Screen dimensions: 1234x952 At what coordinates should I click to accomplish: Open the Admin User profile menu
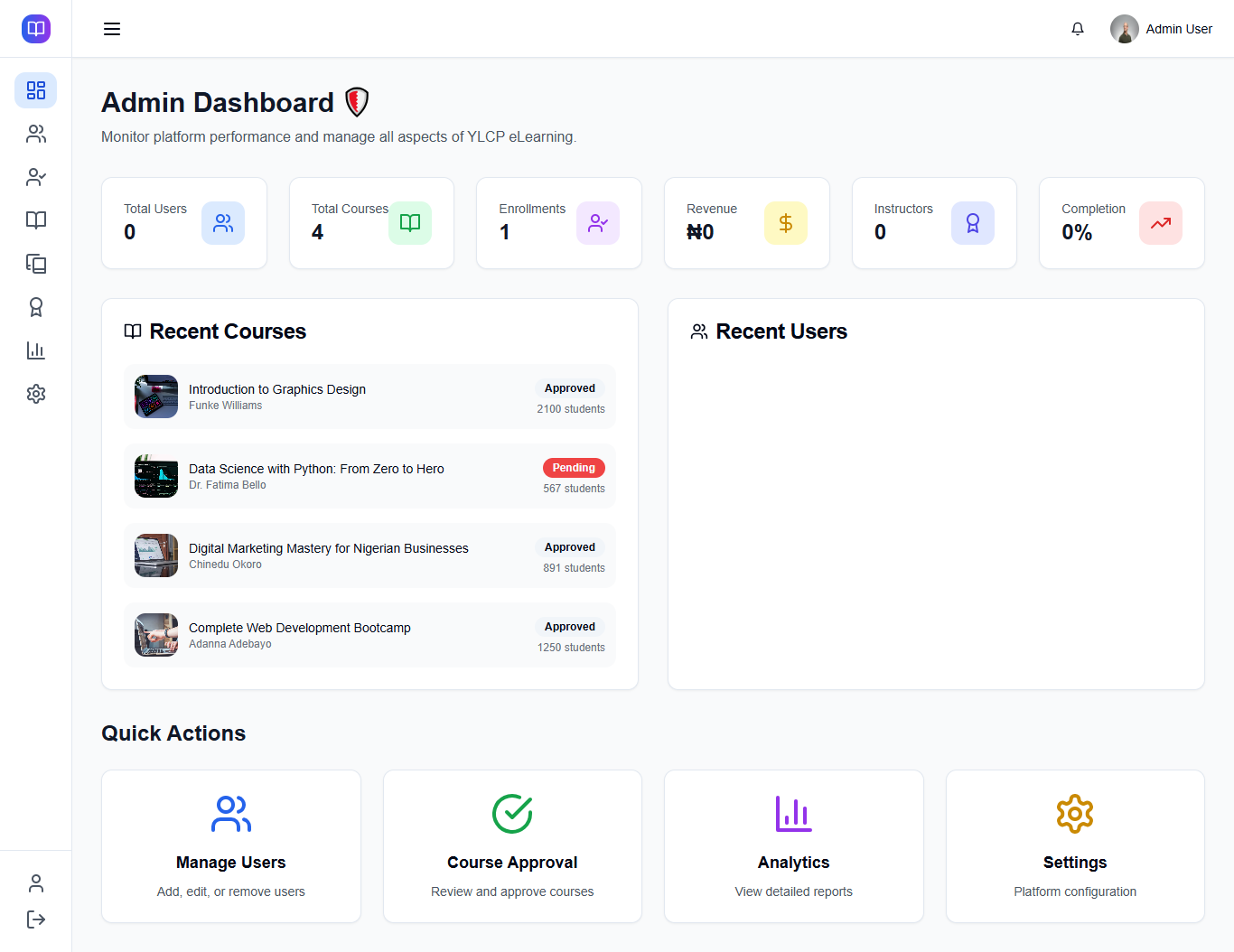click(x=1161, y=29)
